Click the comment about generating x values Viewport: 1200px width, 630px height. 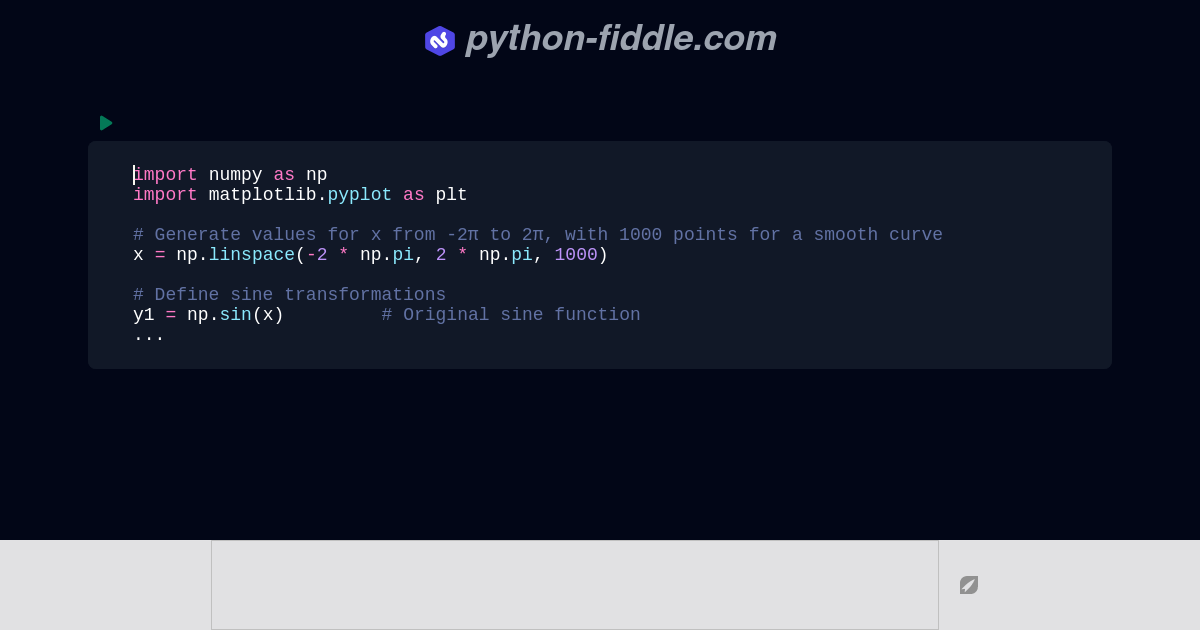coord(538,235)
